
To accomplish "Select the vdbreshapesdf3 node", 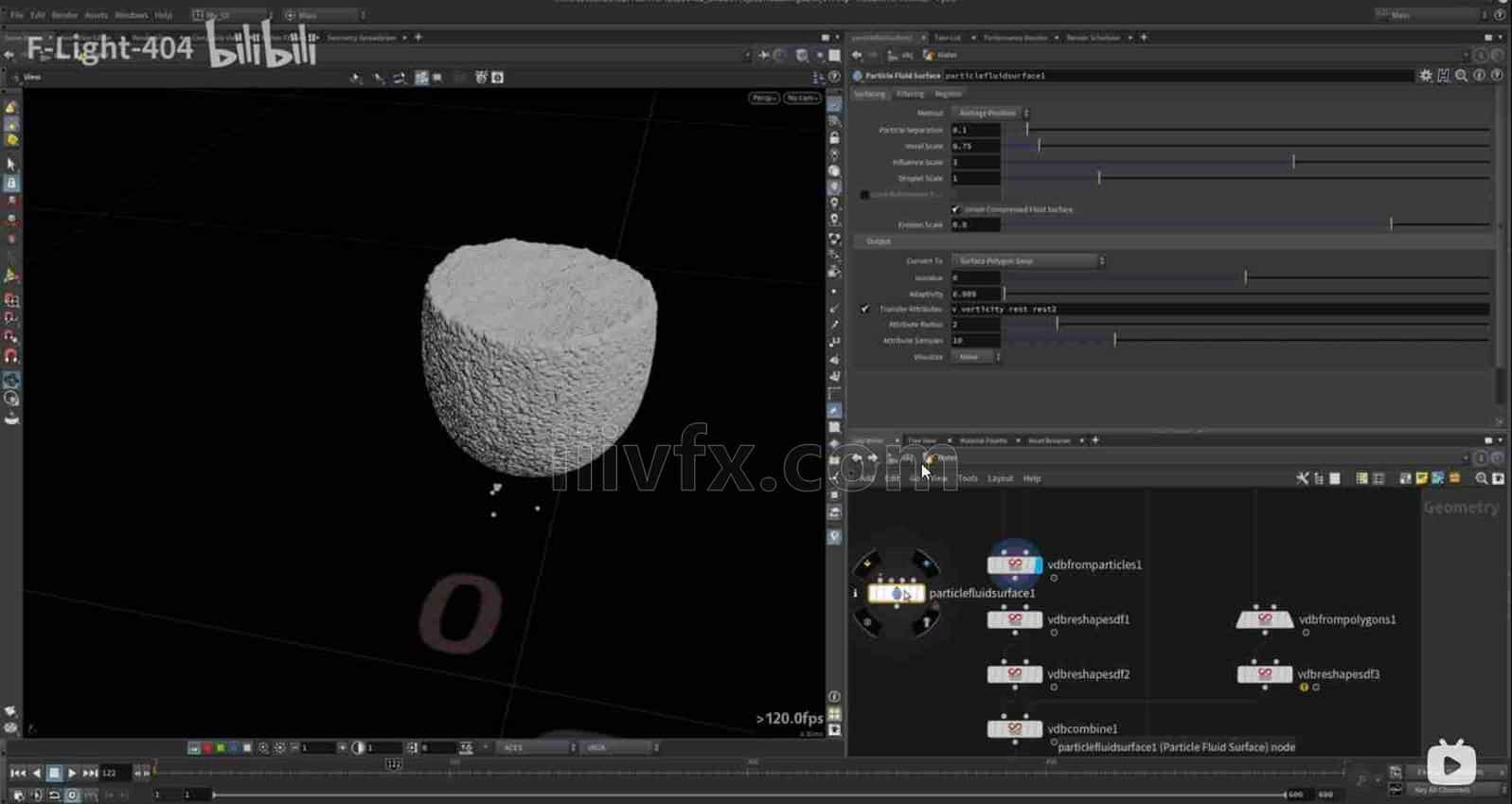I will click(1264, 675).
